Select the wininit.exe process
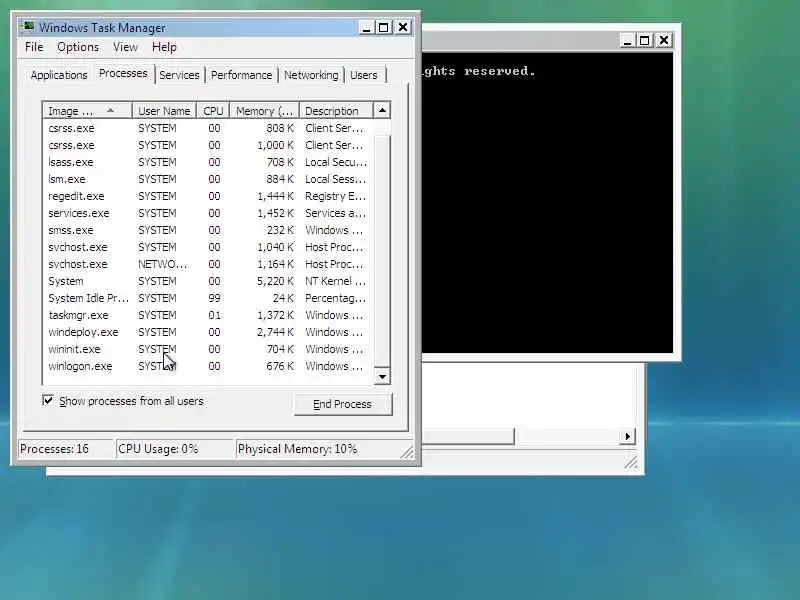Viewport: 800px width, 600px height. [208, 349]
